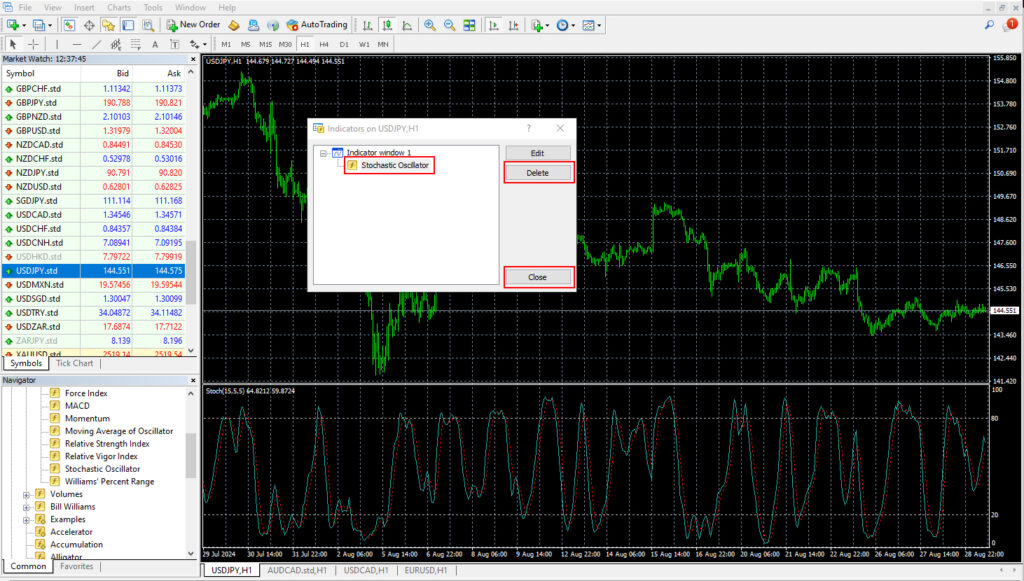
Task: Click the New Order button
Action: point(193,25)
